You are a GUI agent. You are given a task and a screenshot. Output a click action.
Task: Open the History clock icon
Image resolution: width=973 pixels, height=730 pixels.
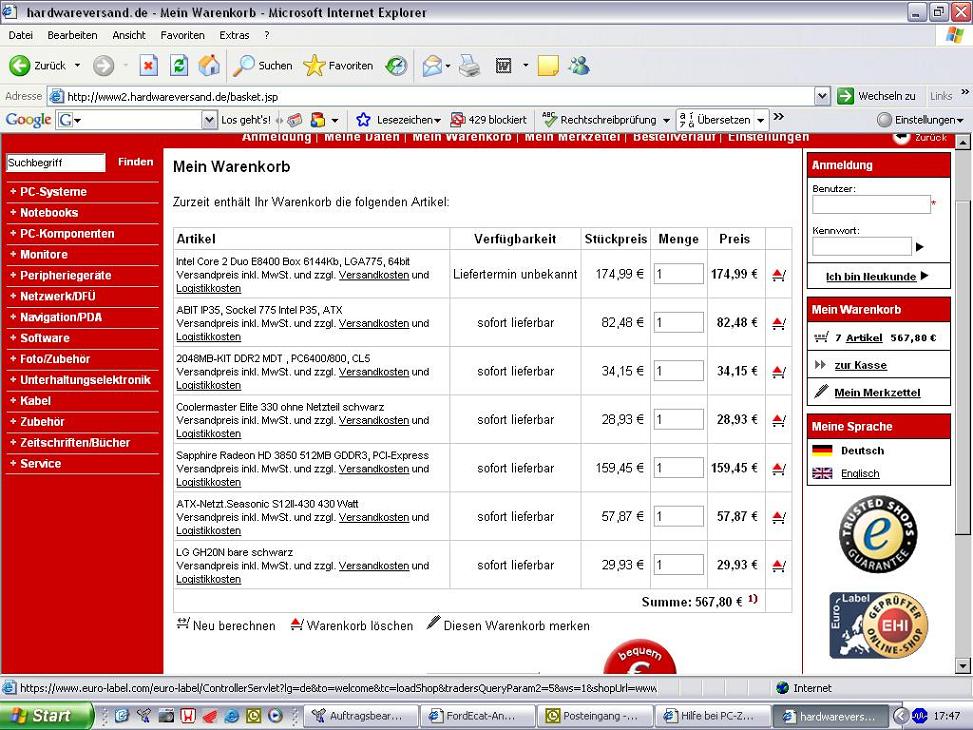point(396,65)
